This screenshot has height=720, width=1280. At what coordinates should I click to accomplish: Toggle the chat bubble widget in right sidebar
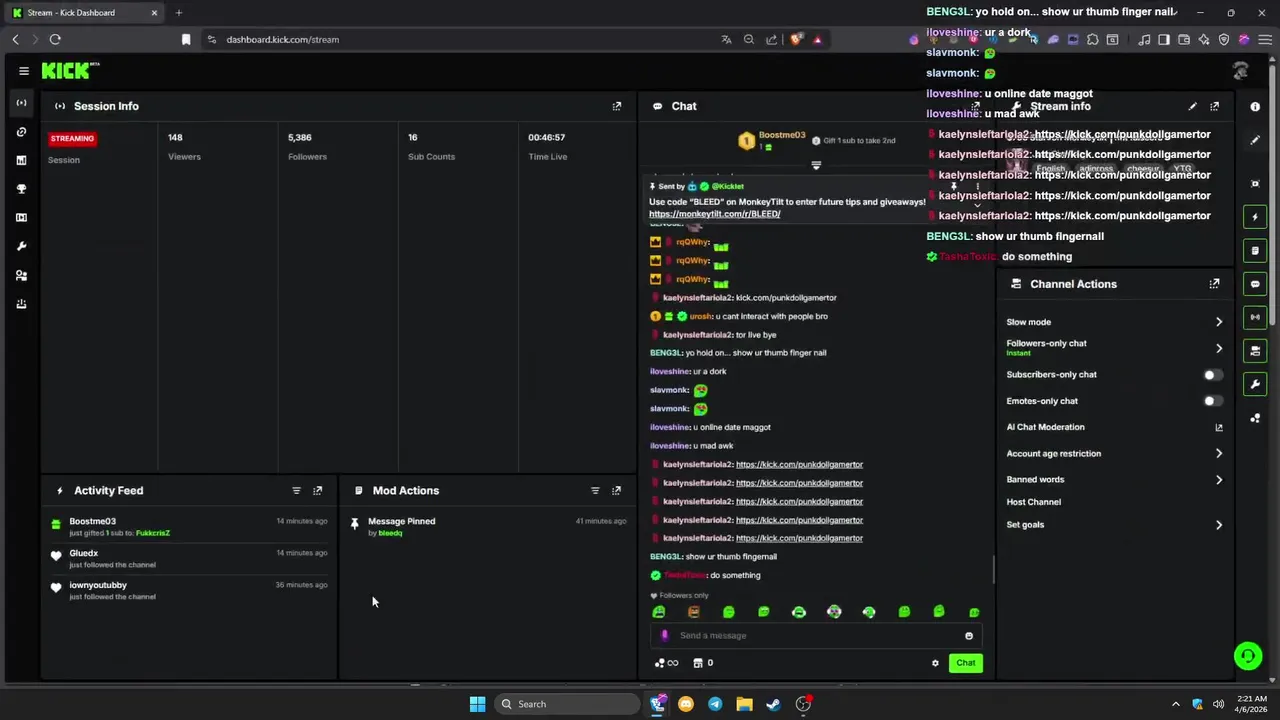point(1255,284)
